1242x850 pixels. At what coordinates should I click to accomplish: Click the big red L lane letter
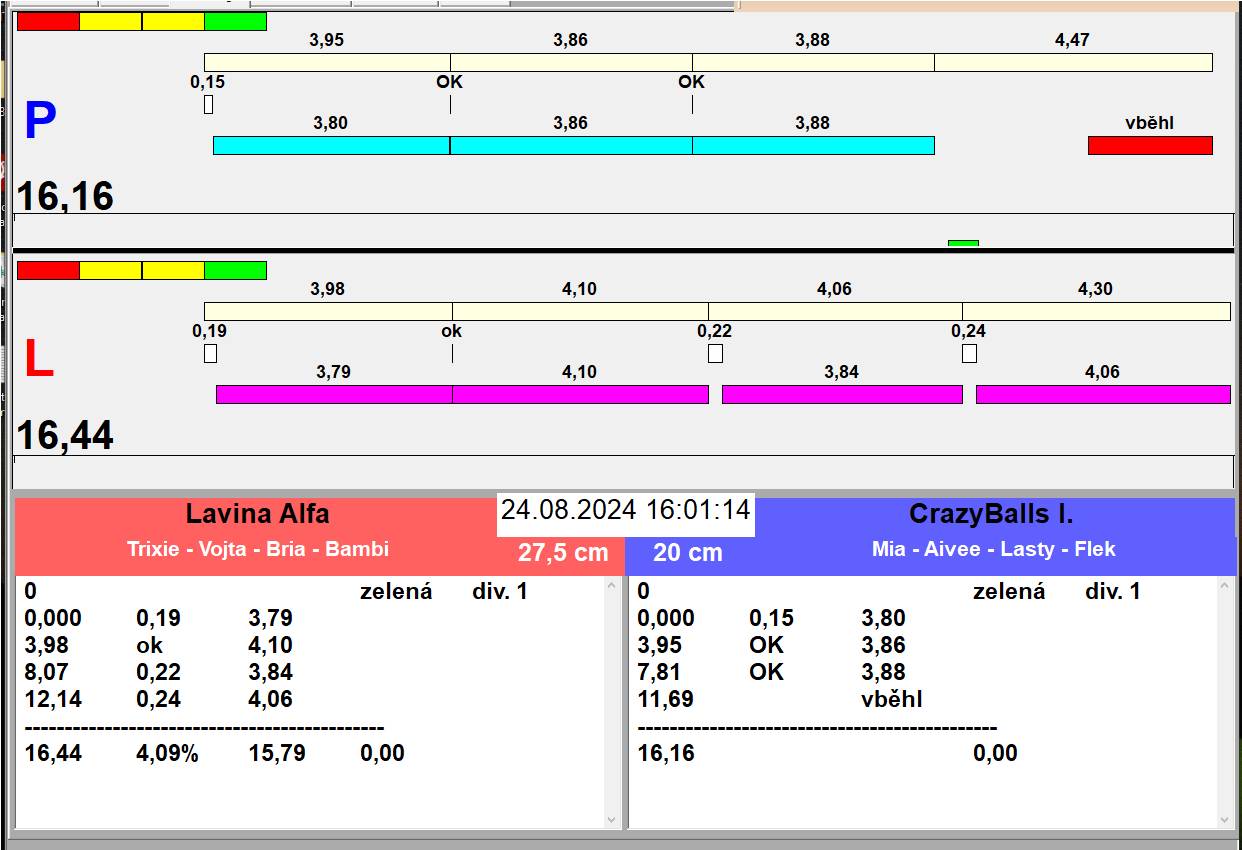(x=38, y=360)
